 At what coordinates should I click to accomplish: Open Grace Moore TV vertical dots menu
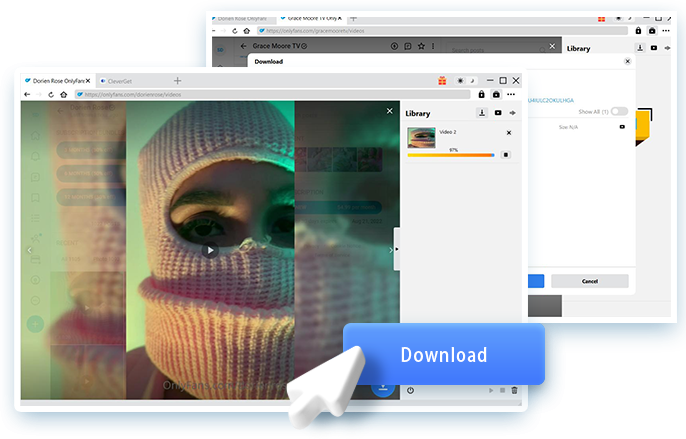pos(433,46)
